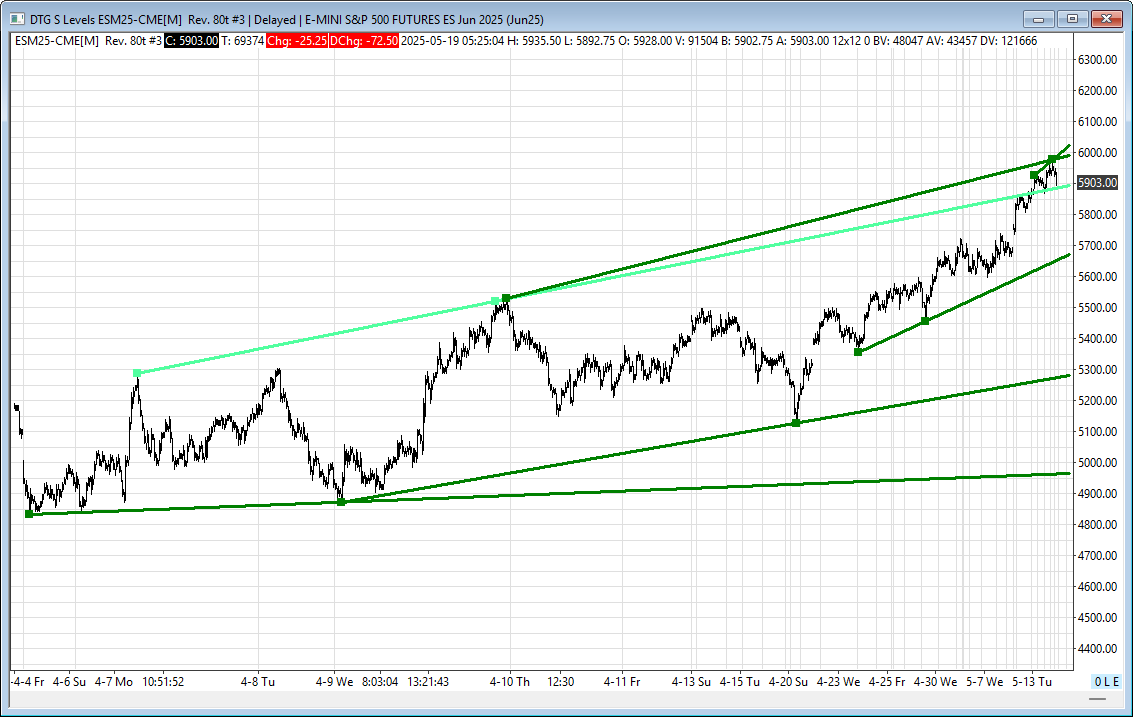1133x717 pixels.
Task: Click the chart window icon in title bar
Action: click(x=17, y=20)
